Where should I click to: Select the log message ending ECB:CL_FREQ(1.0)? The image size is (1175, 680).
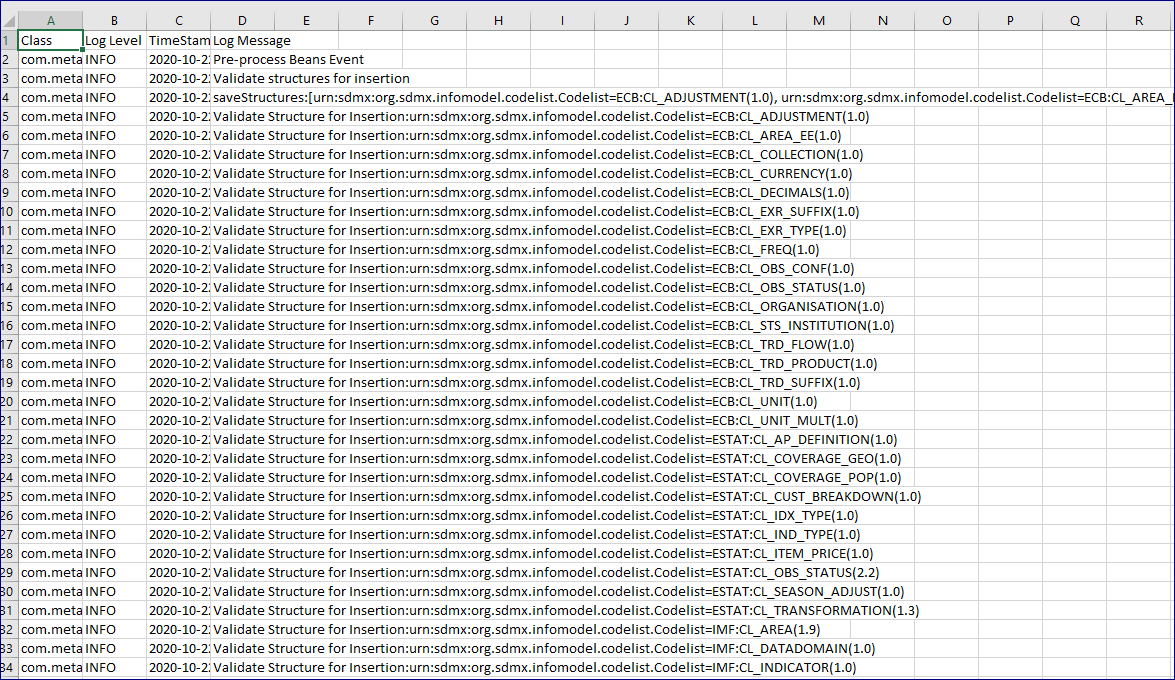click(x=515, y=250)
